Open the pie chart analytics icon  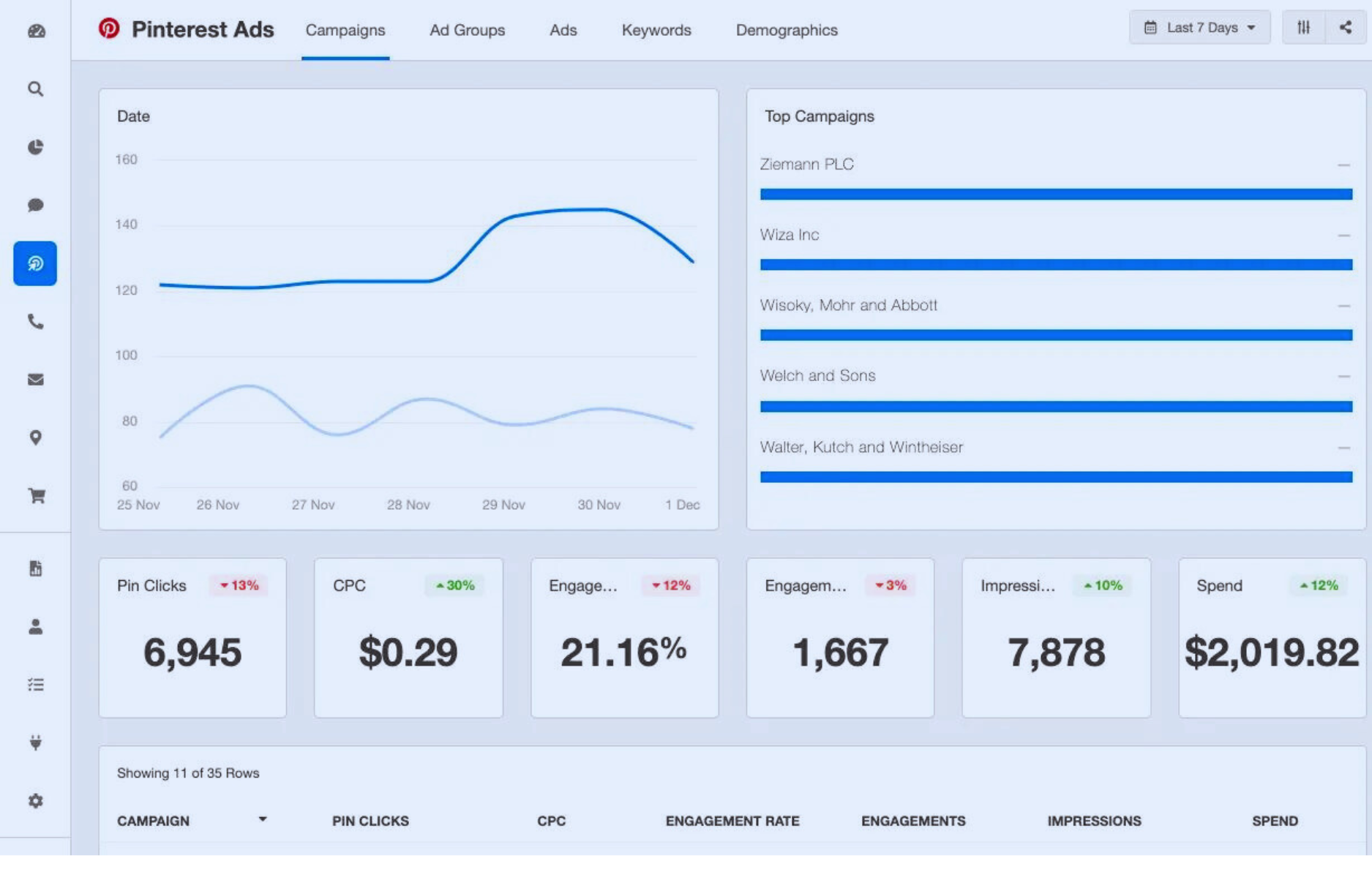36,147
